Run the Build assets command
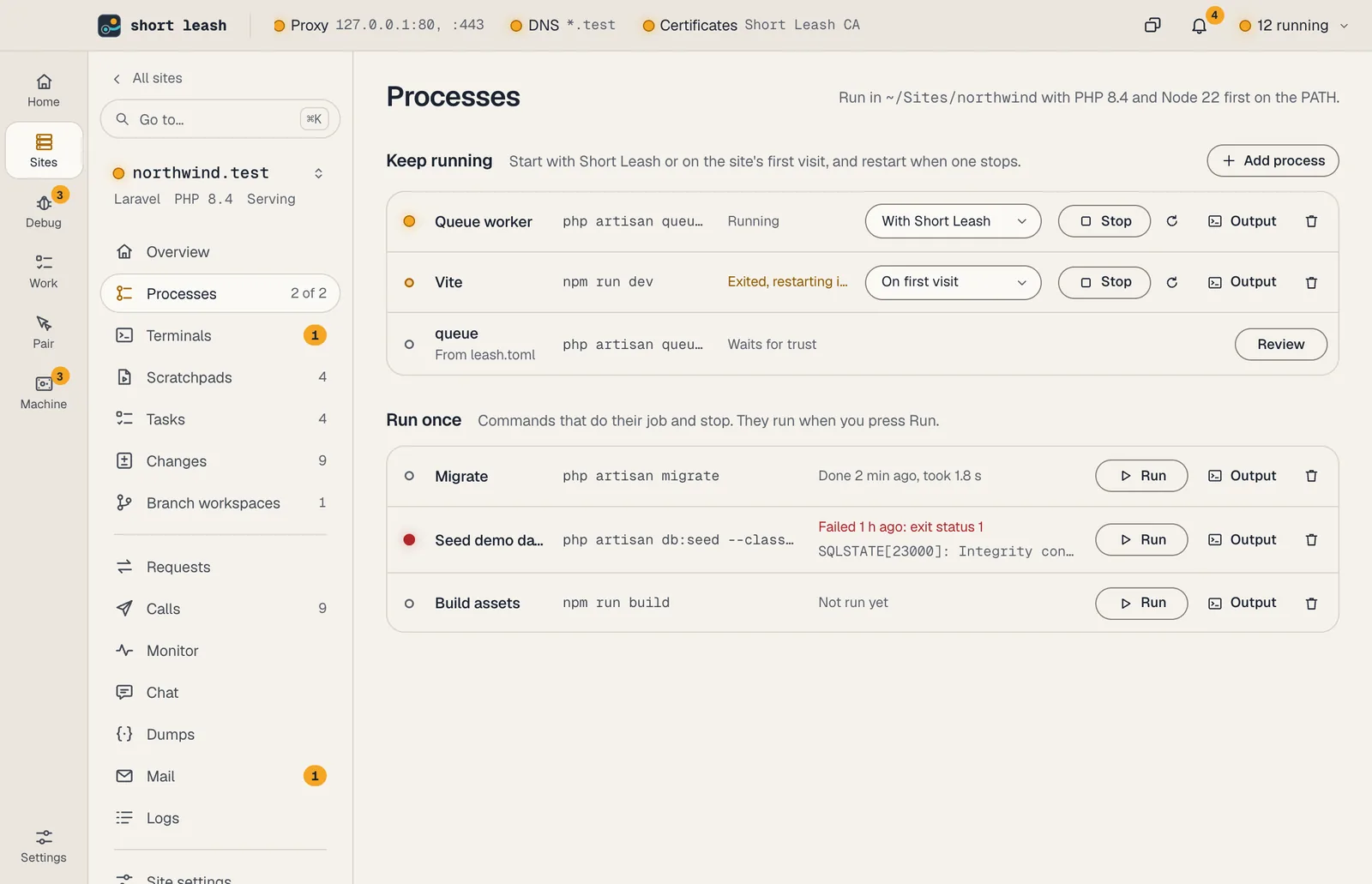 pyautogui.click(x=1141, y=603)
